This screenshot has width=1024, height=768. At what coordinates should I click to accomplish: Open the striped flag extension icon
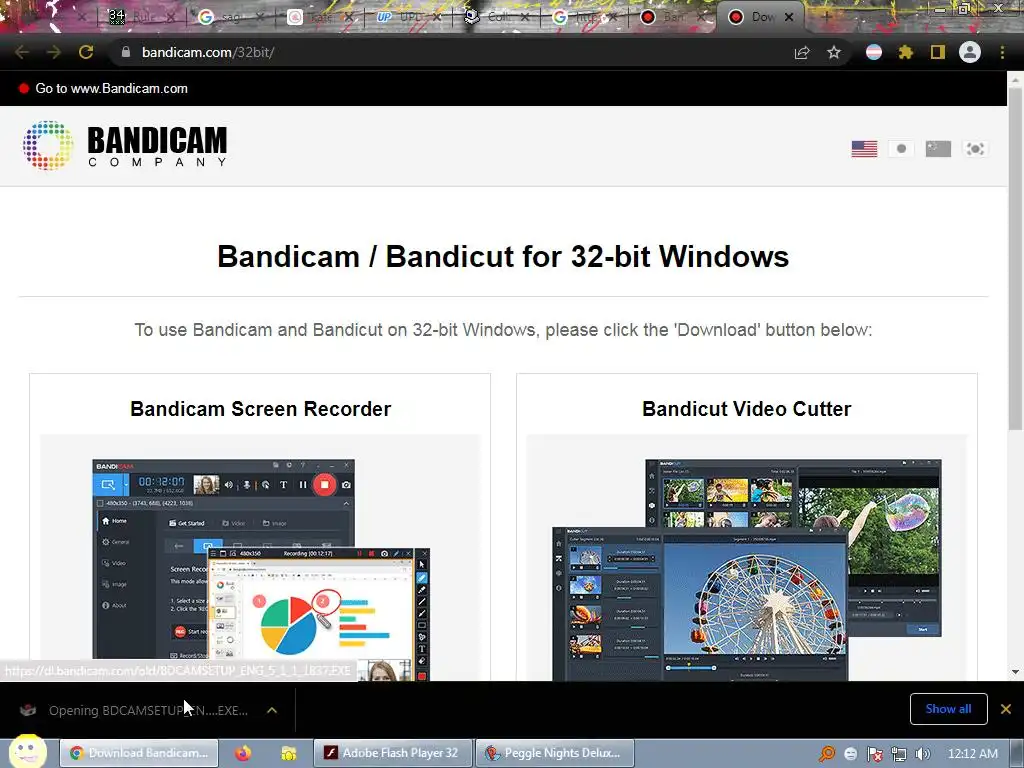point(874,52)
